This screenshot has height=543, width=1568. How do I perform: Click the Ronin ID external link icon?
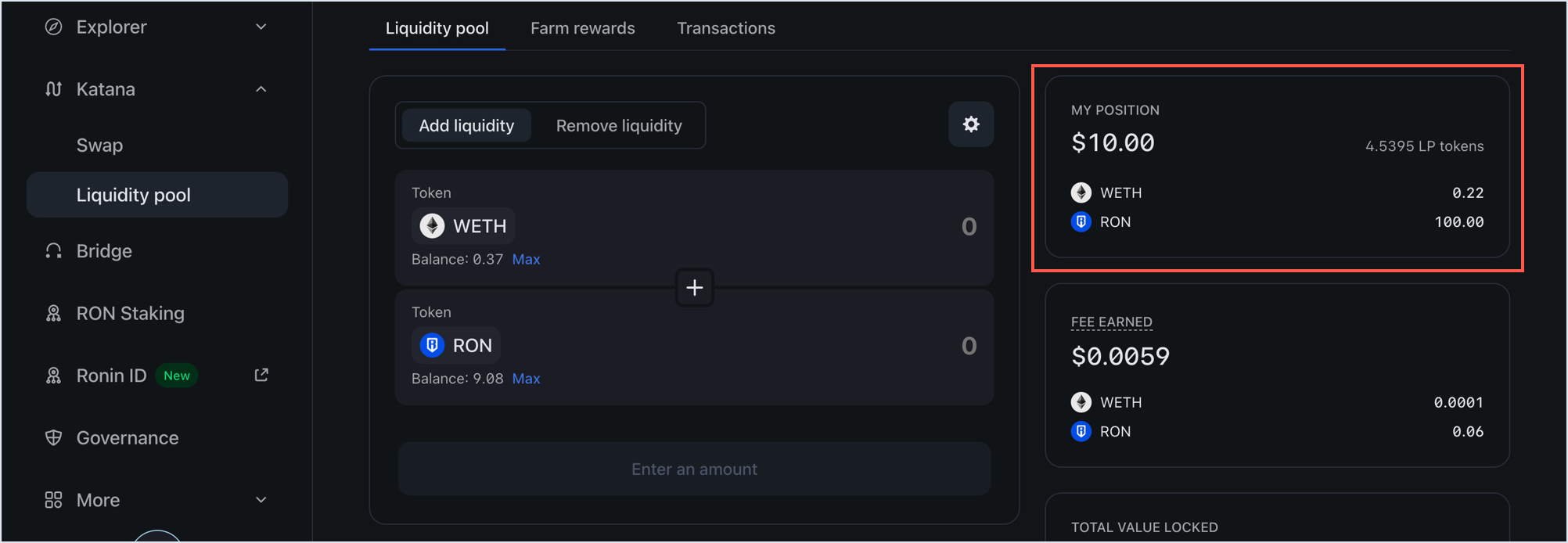click(x=261, y=376)
